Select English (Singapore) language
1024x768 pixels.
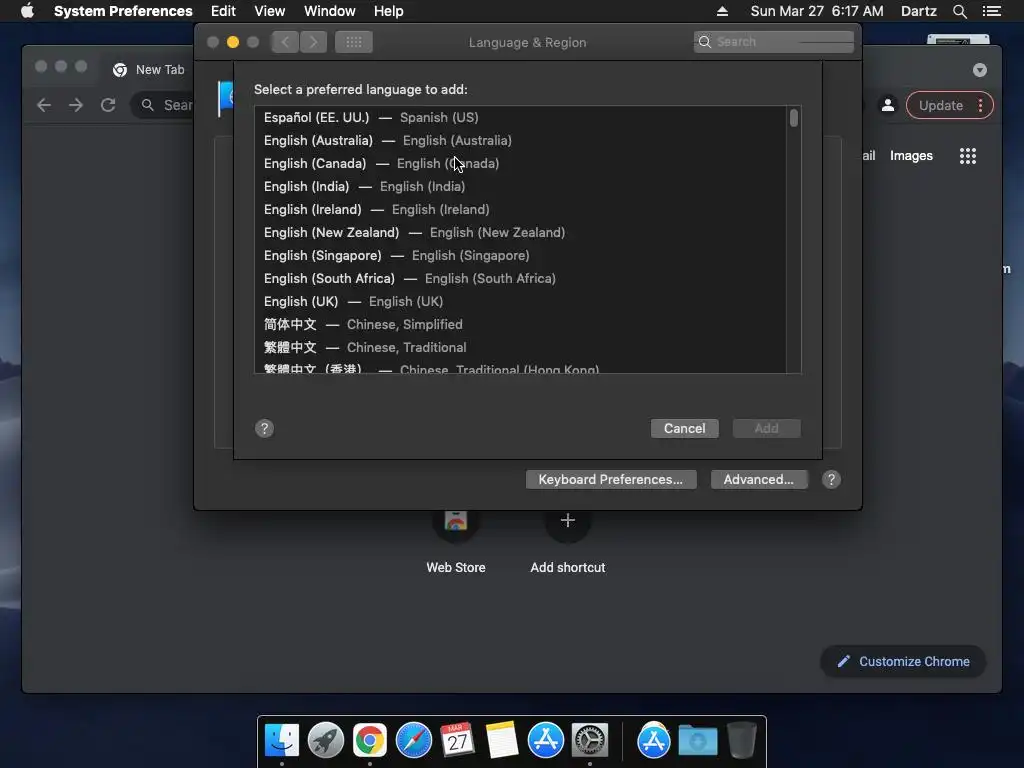(520, 255)
